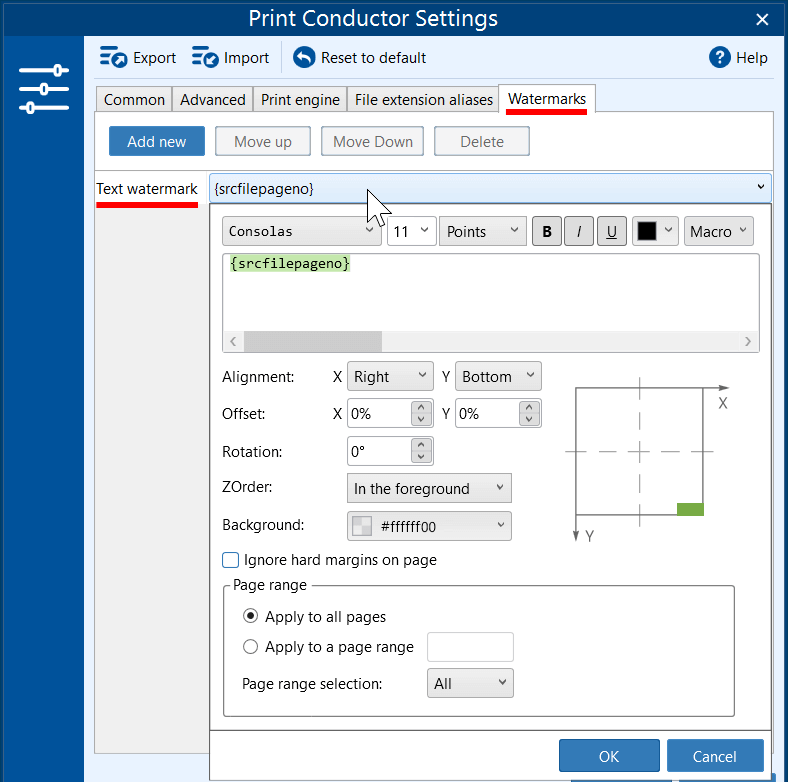Open the Macro dropdown menu
The image size is (788, 782).
(x=718, y=231)
